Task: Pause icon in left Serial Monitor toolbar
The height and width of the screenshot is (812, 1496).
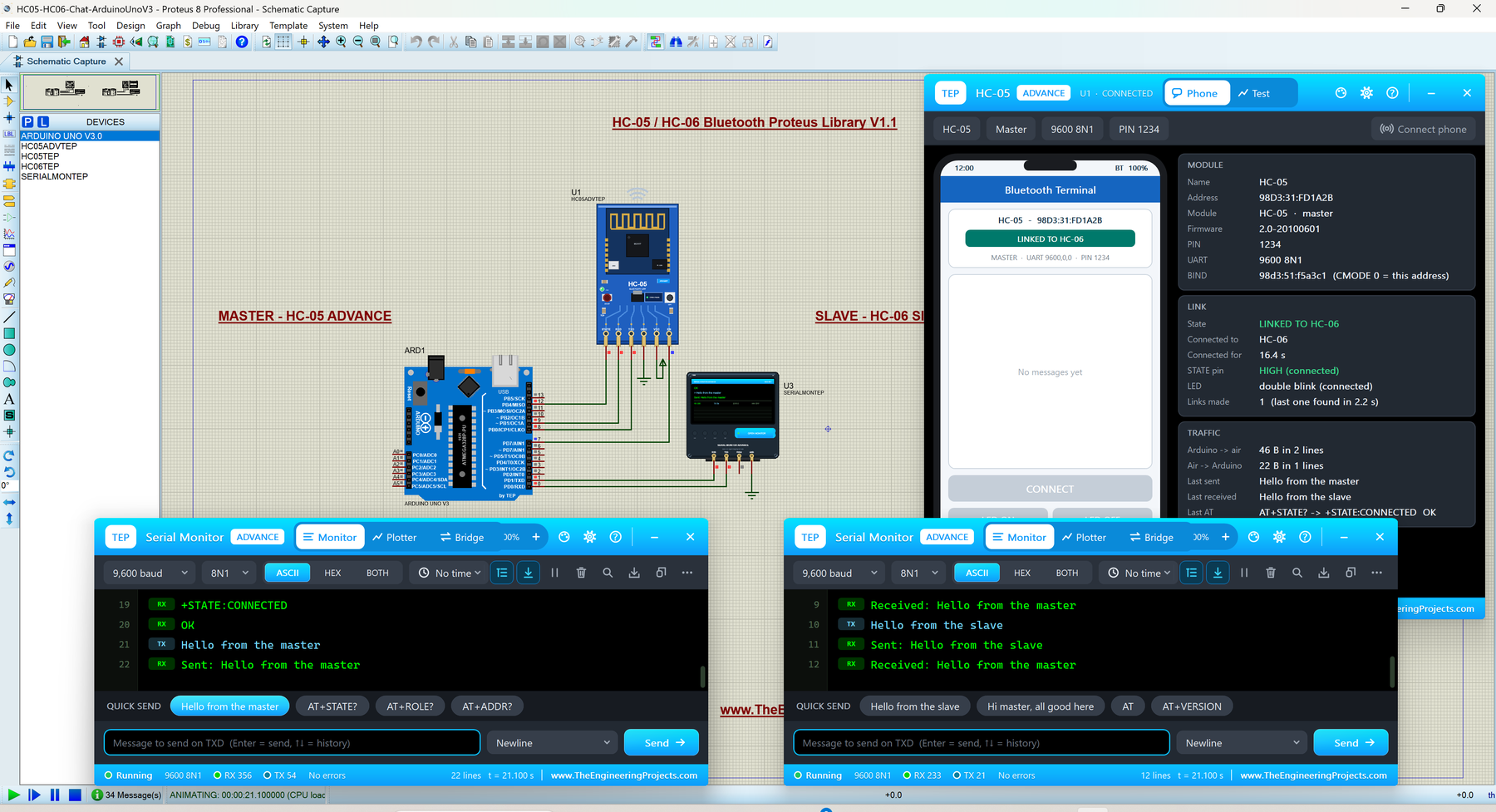Action: (554, 573)
